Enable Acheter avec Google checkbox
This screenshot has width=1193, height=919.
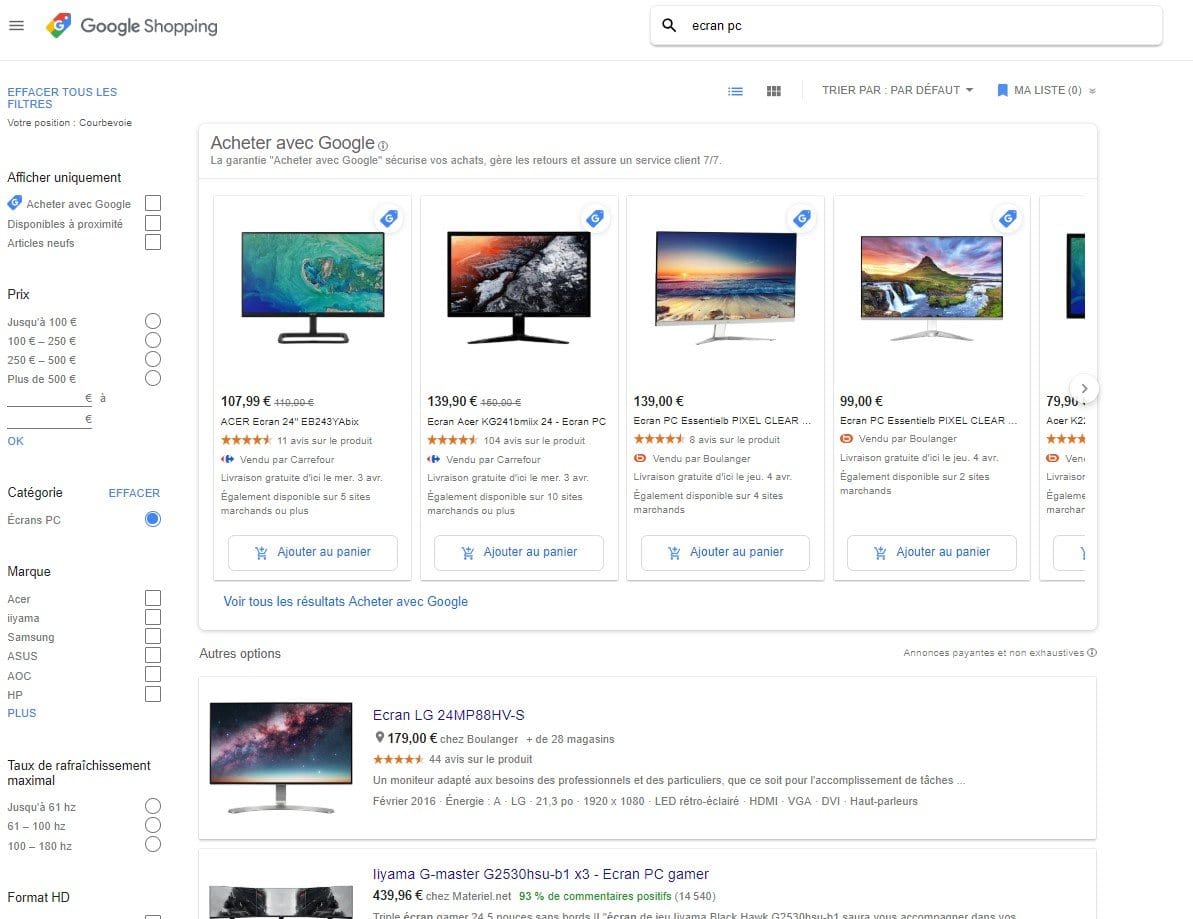(x=153, y=203)
